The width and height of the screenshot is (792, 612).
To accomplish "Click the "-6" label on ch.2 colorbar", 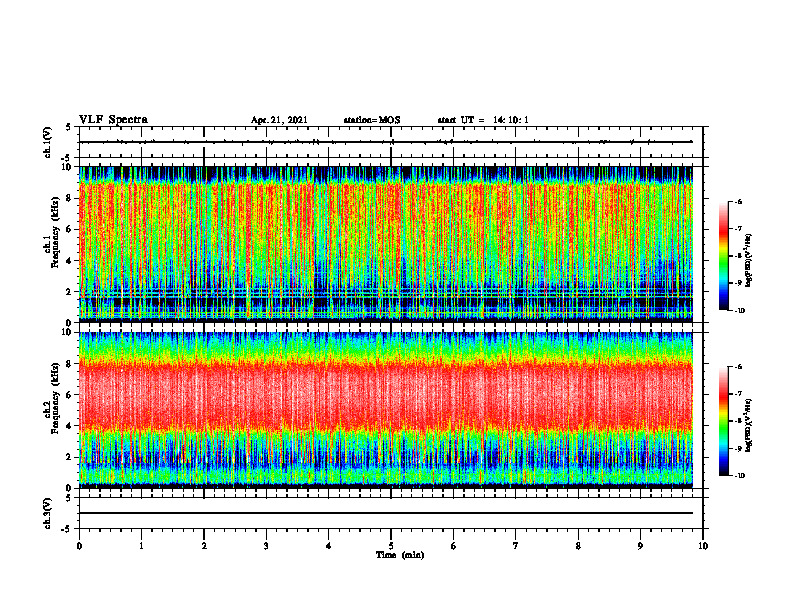I will (x=739, y=367).
